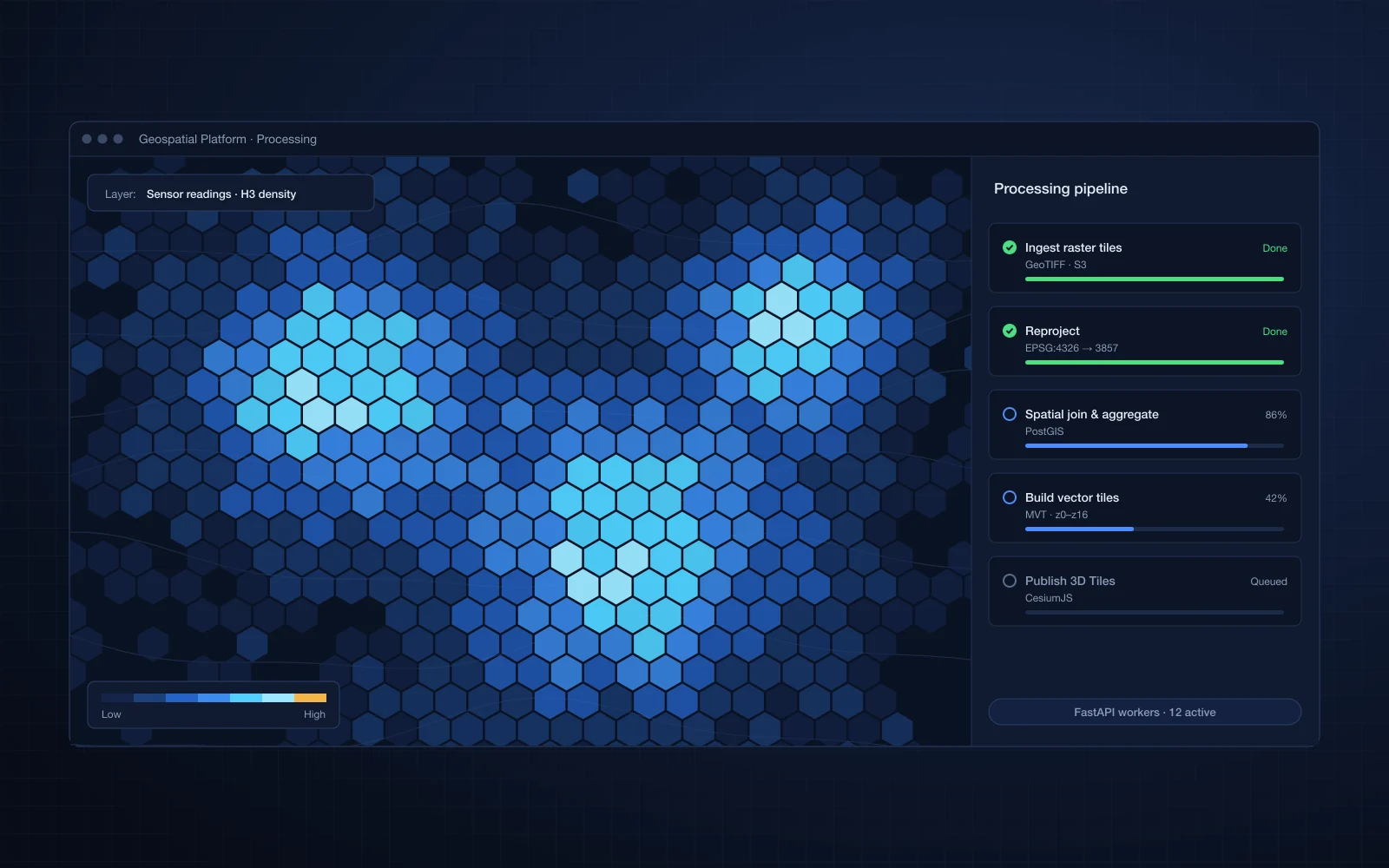Click the 86% value on Spatial join

(1275, 415)
